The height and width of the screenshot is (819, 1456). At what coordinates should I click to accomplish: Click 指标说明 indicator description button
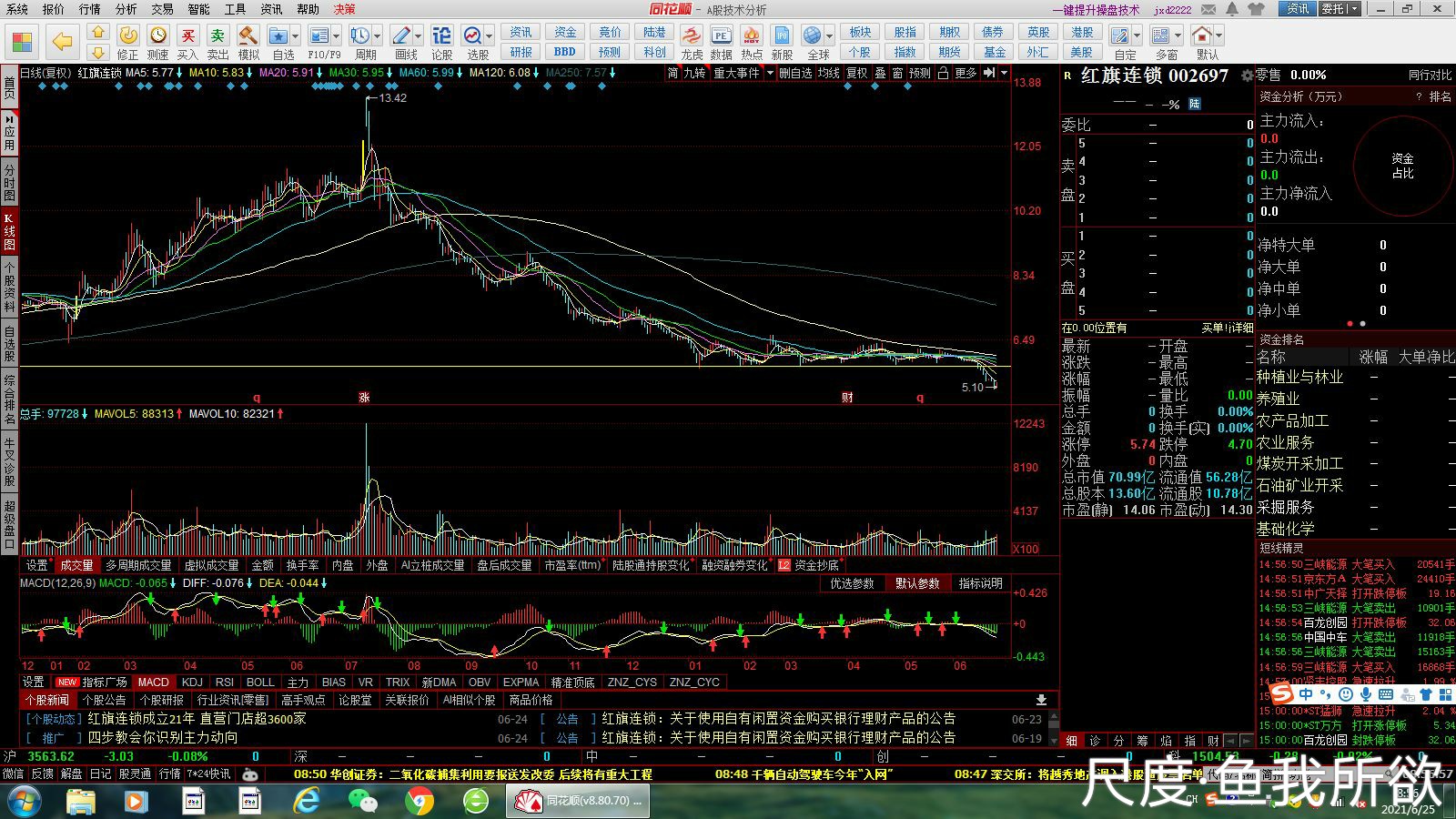(980, 583)
